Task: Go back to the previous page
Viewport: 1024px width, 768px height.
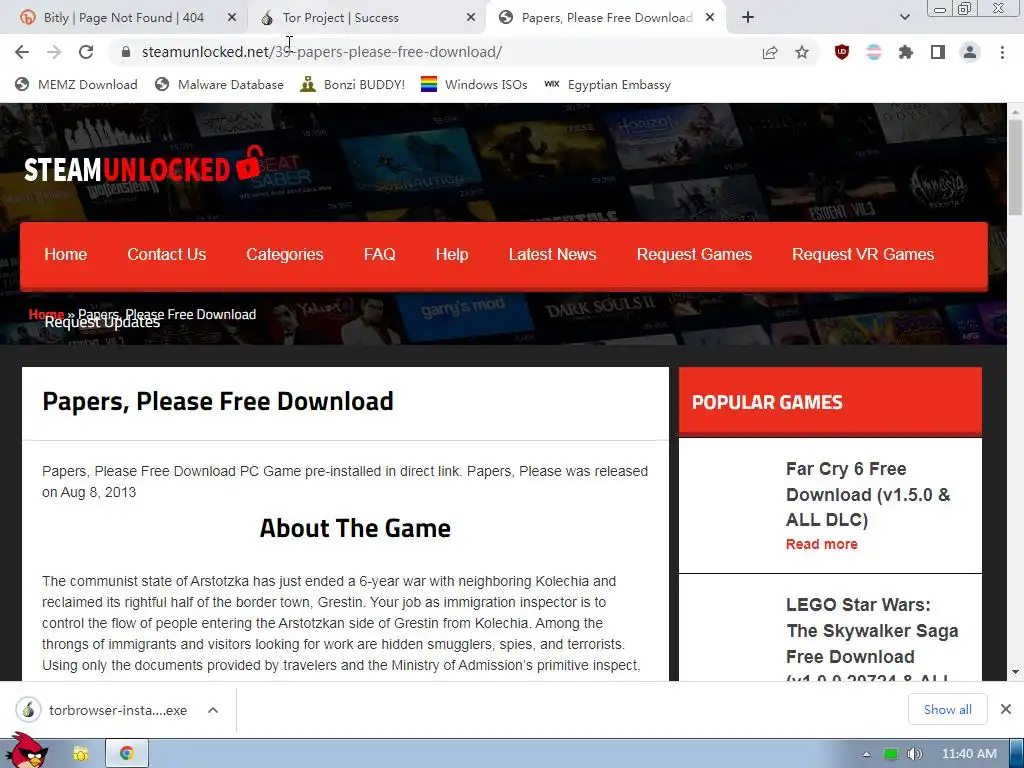Action: [22, 52]
